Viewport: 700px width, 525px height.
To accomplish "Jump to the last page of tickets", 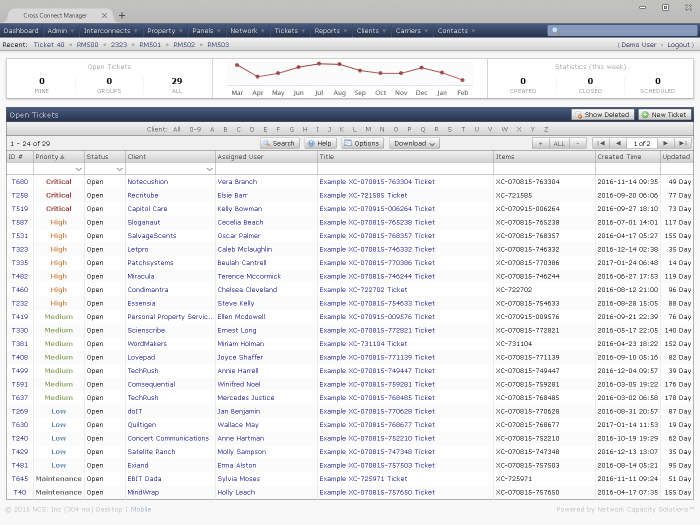I will 683,144.
